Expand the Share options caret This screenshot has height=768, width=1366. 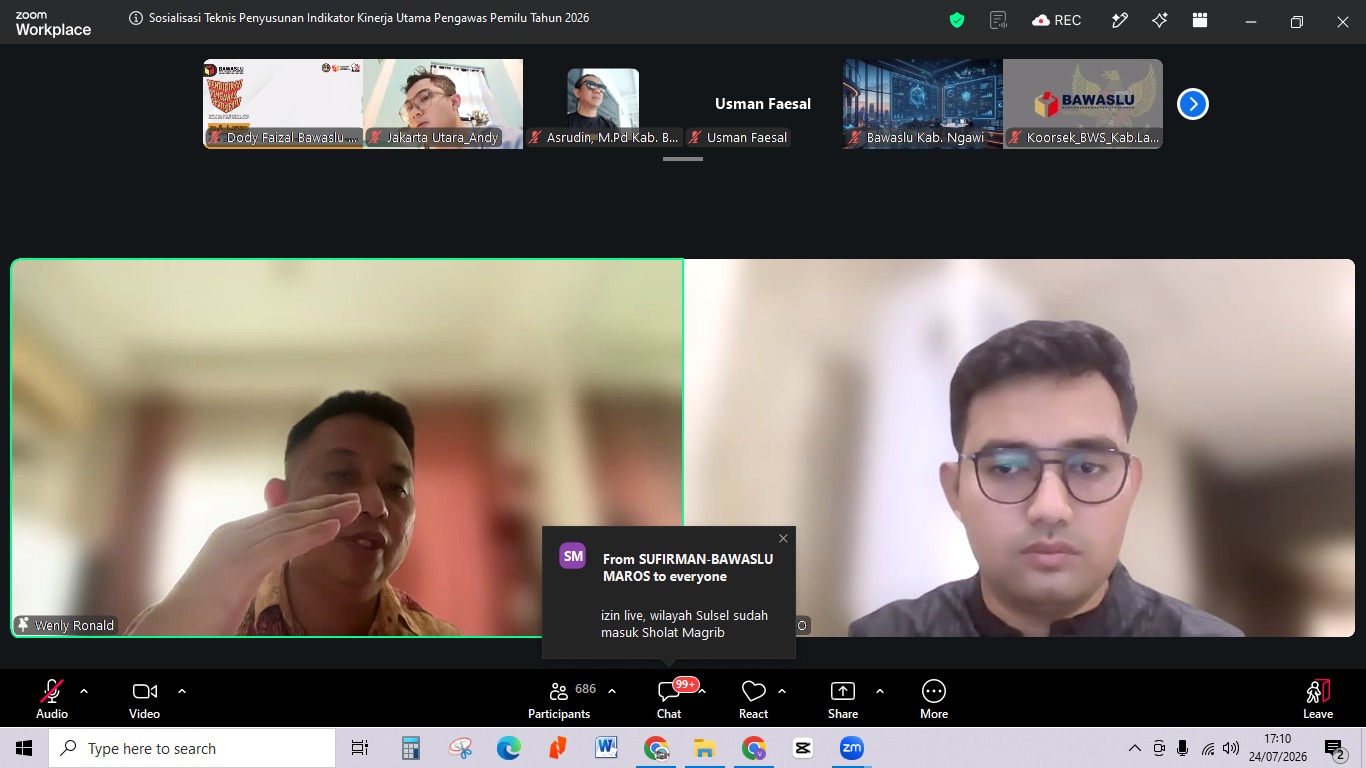click(880, 691)
